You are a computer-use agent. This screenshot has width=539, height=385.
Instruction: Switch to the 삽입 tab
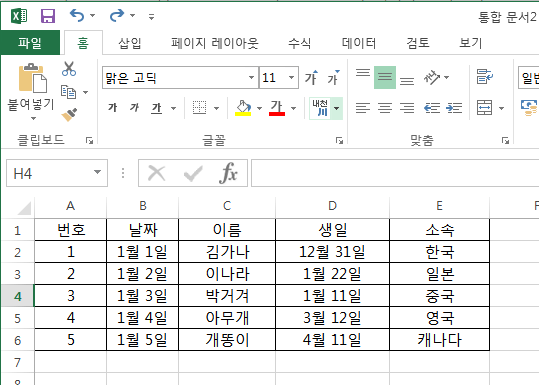click(130, 43)
